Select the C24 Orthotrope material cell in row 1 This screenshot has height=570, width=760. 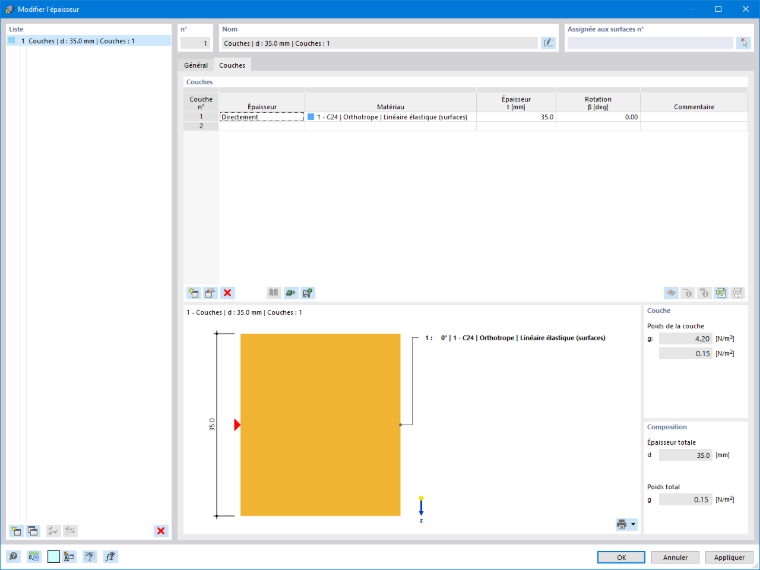point(391,117)
